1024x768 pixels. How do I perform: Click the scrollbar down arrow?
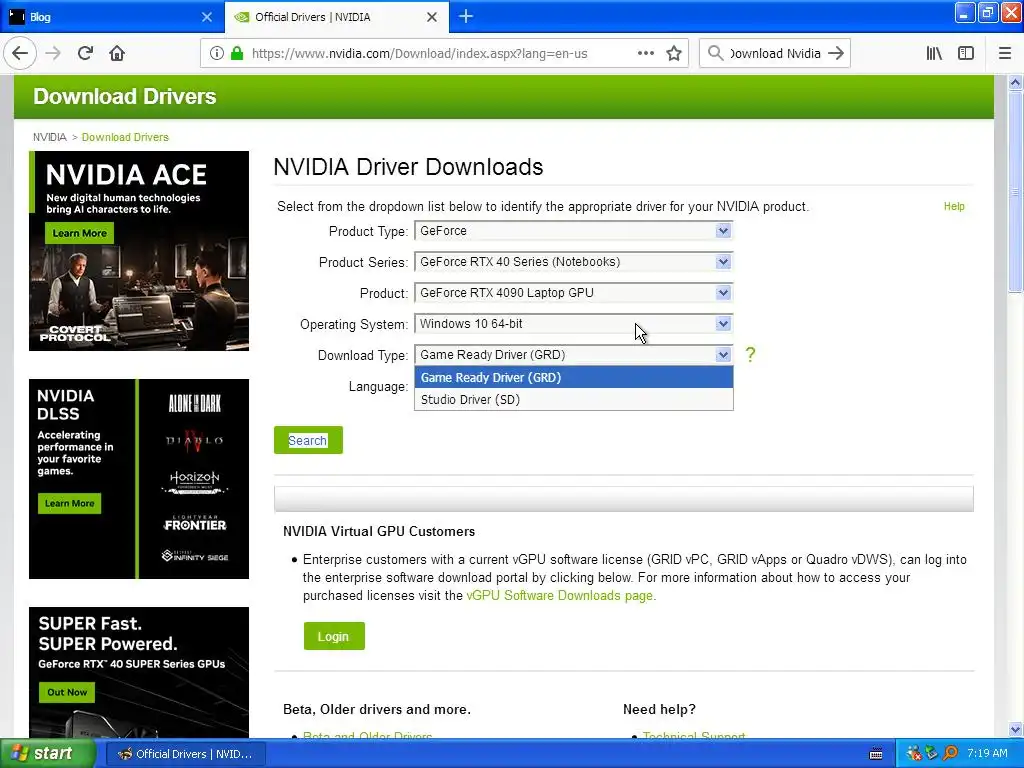click(1015, 729)
